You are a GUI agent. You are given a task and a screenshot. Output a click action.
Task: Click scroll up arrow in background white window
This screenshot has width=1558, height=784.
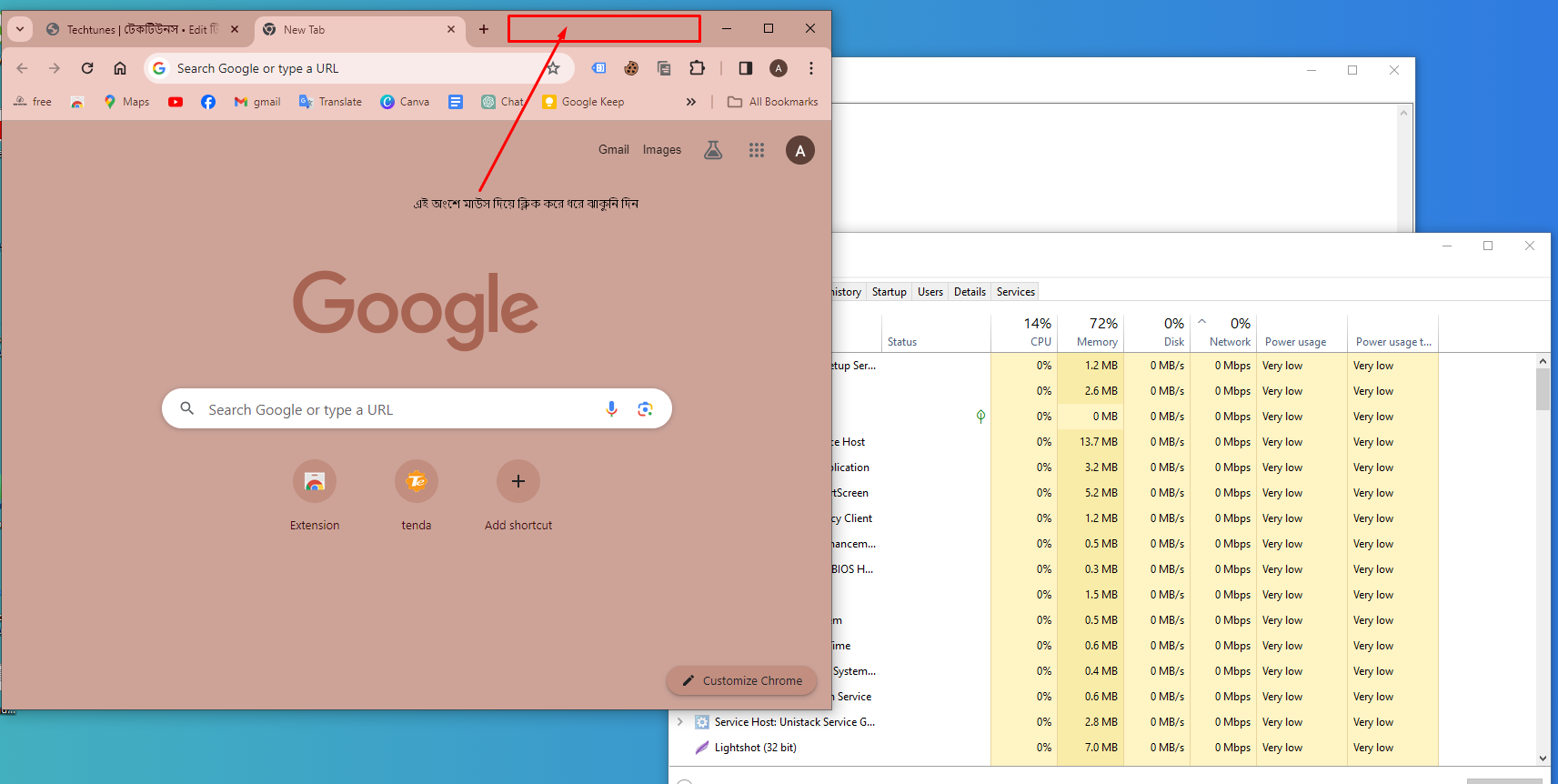[x=1403, y=113]
